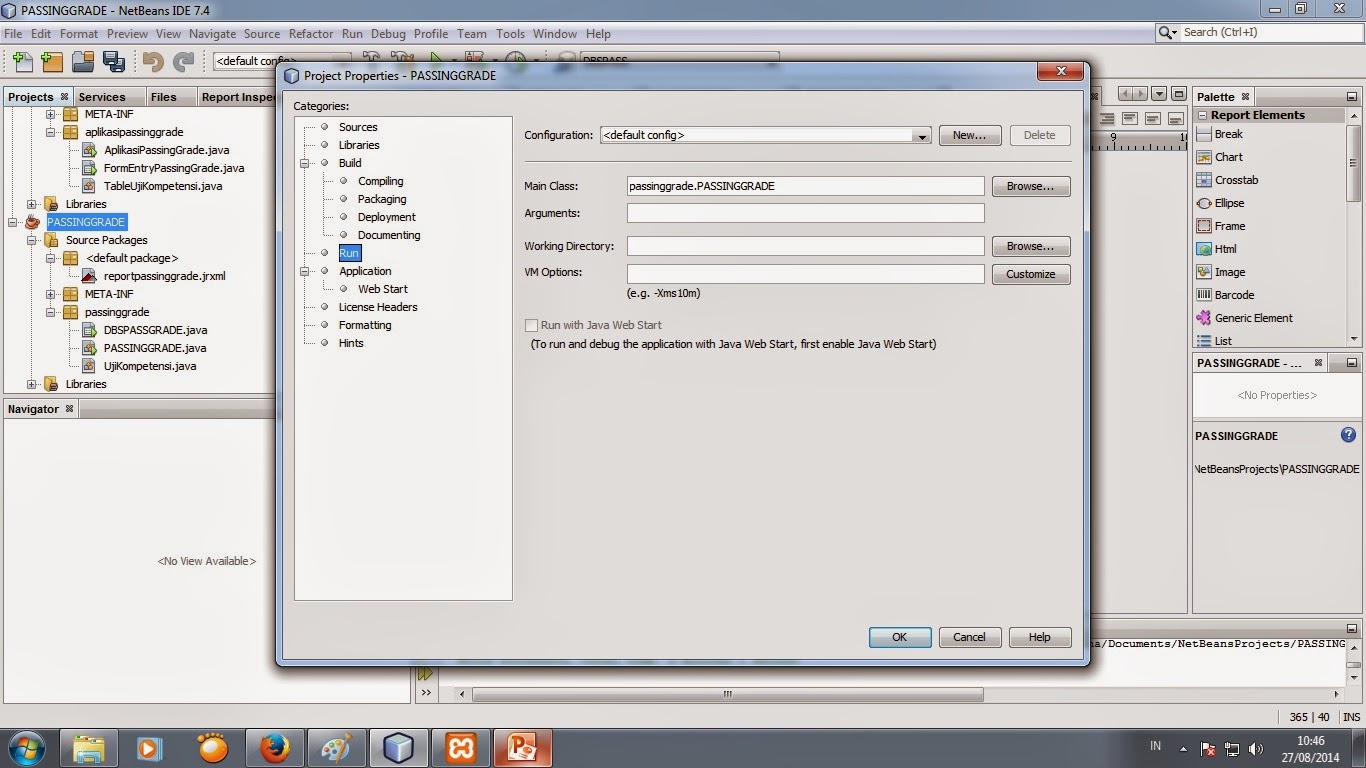Pick the Break element in the Palette
Image resolution: width=1366 pixels, height=768 pixels.
[x=1228, y=134]
